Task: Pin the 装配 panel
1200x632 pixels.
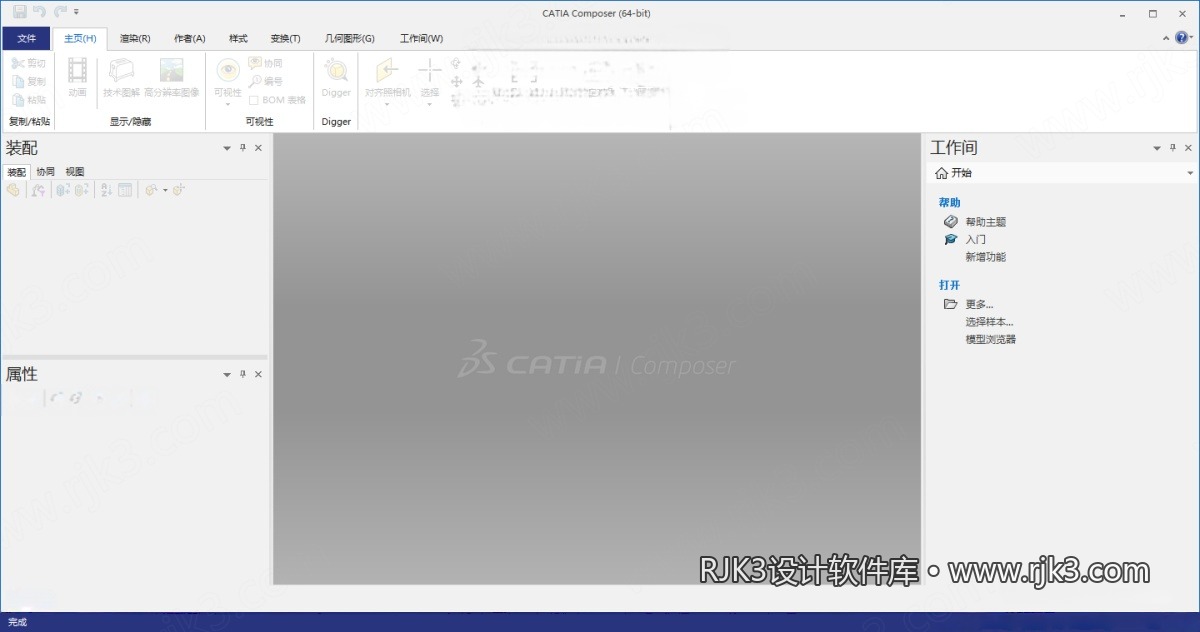Action: coord(242,148)
